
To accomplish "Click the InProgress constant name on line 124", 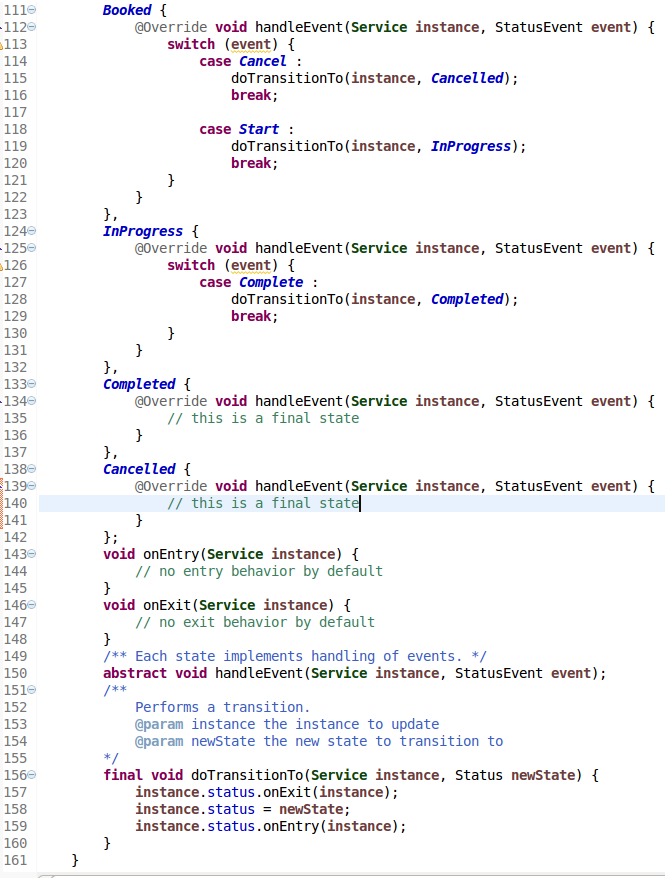I will (143, 231).
